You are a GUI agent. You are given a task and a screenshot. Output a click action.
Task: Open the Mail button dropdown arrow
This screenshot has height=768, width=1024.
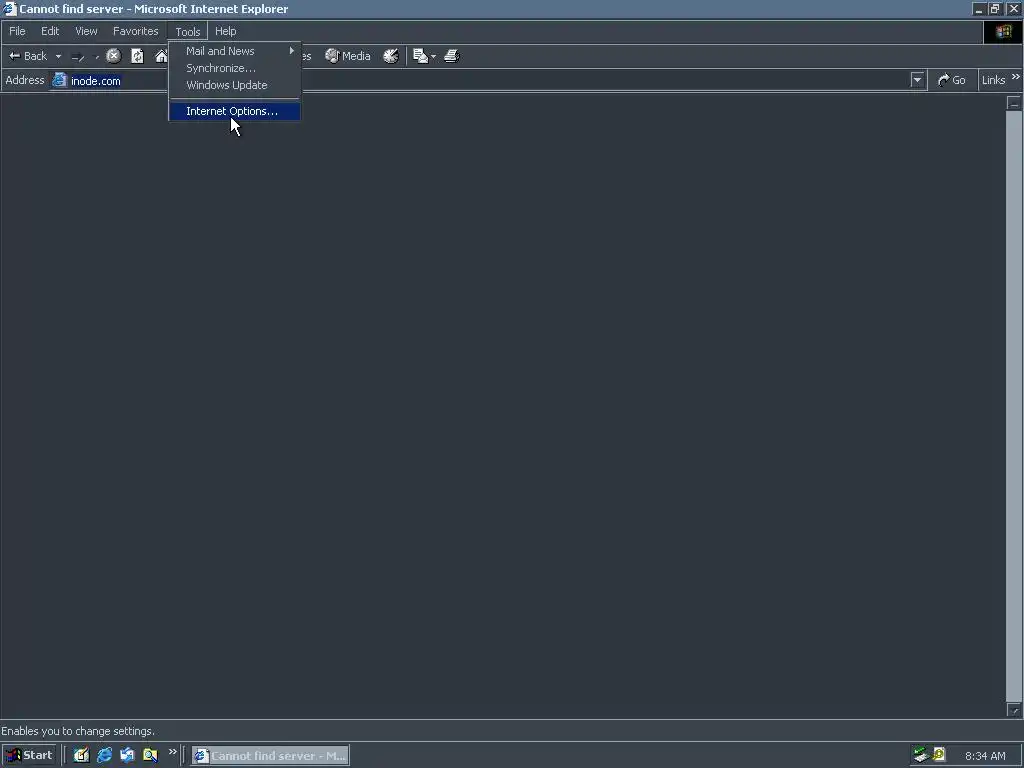434,56
